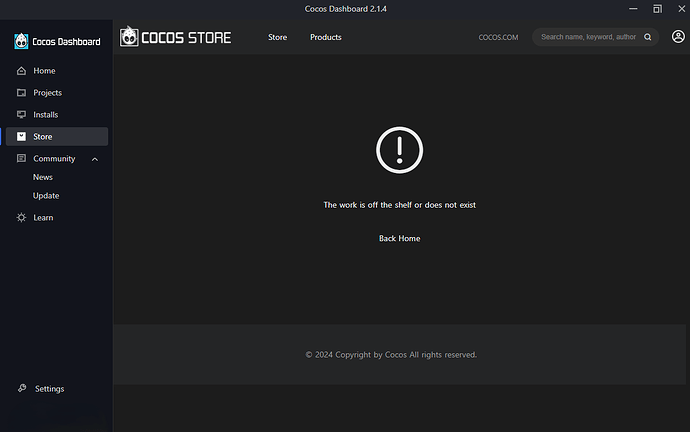Select News under Community
The height and width of the screenshot is (432, 690).
[43, 177]
